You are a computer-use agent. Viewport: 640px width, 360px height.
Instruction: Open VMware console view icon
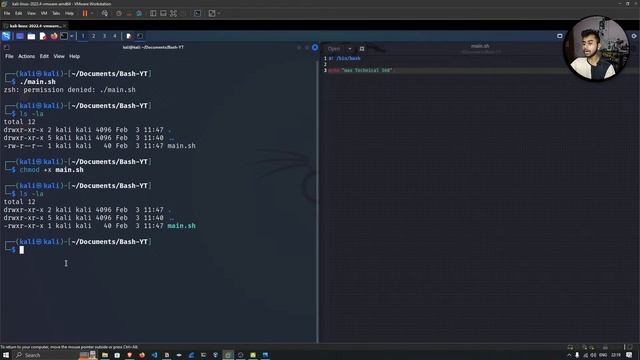point(198,13)
